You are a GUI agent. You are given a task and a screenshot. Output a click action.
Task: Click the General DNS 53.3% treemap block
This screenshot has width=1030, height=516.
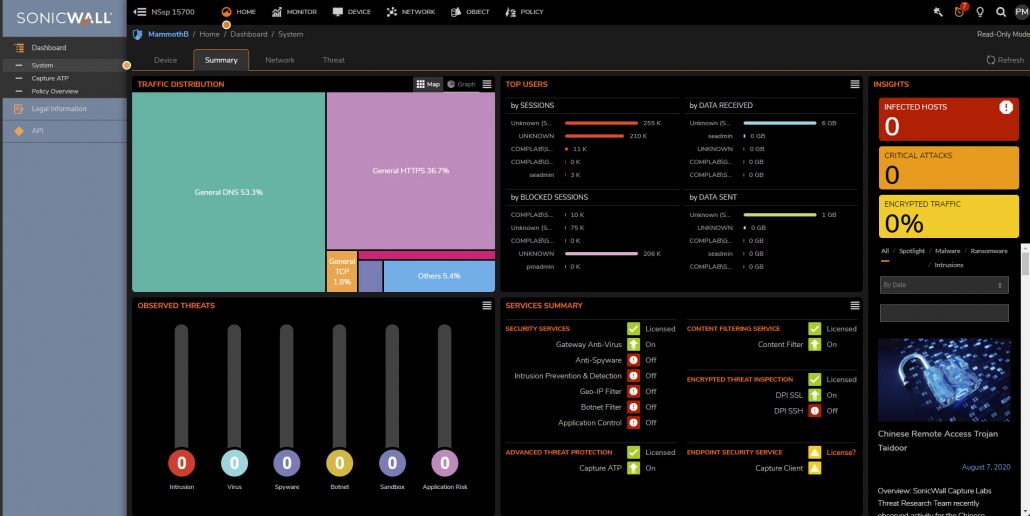pos(229,192)
